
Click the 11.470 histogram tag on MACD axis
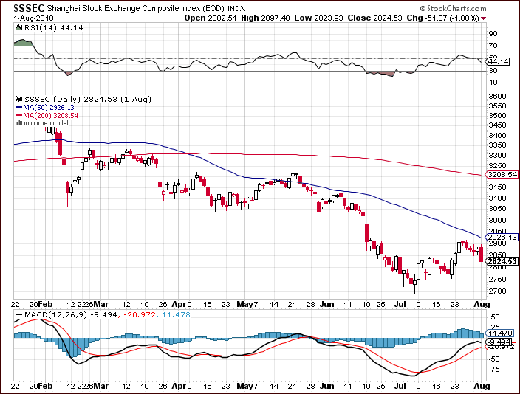tap(499, 333)
